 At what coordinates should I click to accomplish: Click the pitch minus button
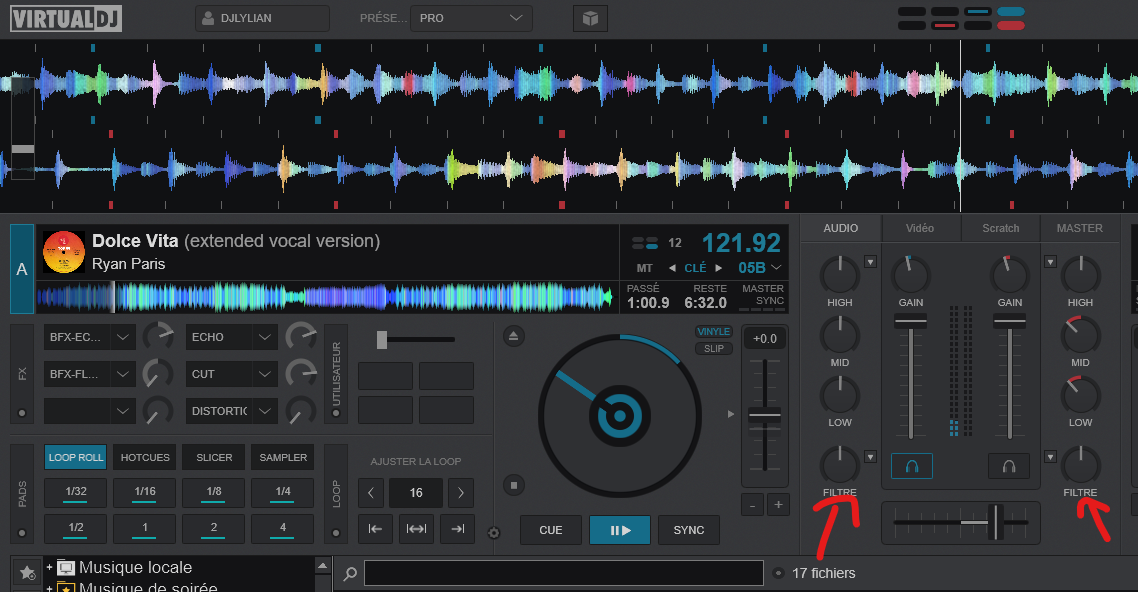click(x=753, y=505)
